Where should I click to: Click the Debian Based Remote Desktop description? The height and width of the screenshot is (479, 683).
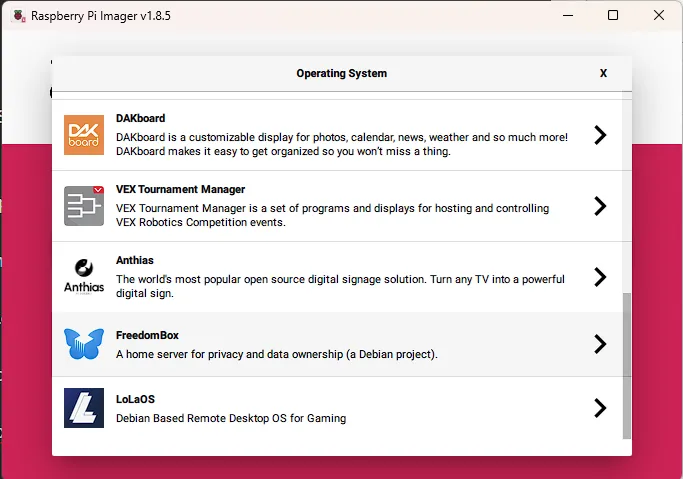click(231, 418)
